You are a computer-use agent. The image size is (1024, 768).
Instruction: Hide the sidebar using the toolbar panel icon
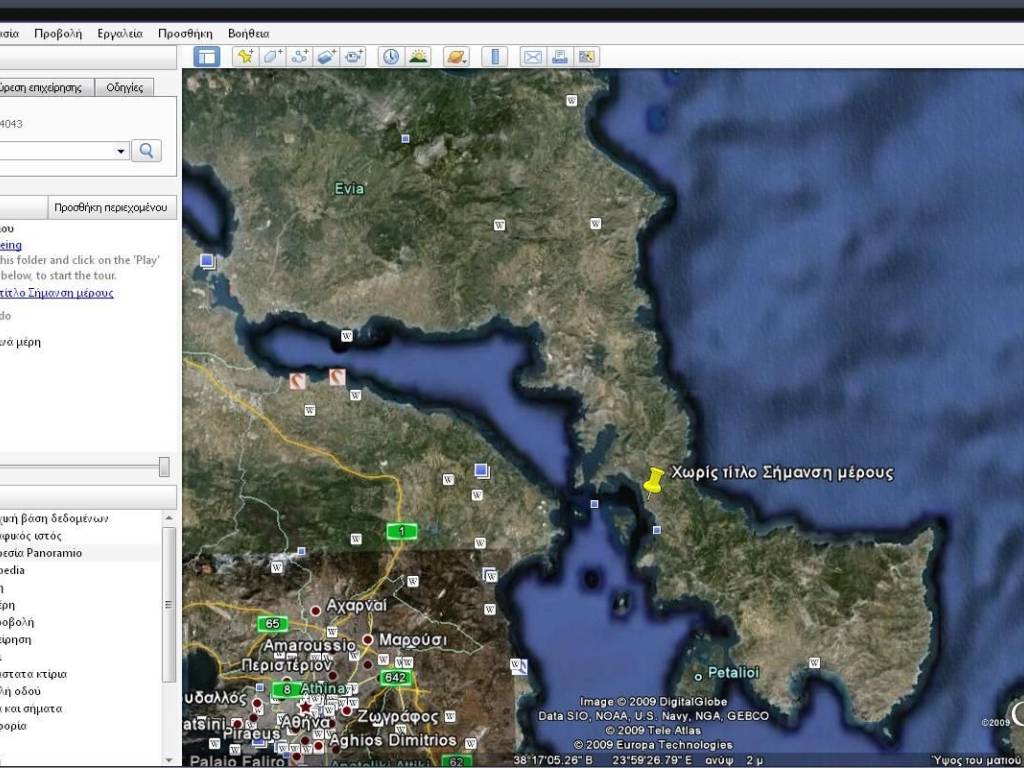pos(207,57)
